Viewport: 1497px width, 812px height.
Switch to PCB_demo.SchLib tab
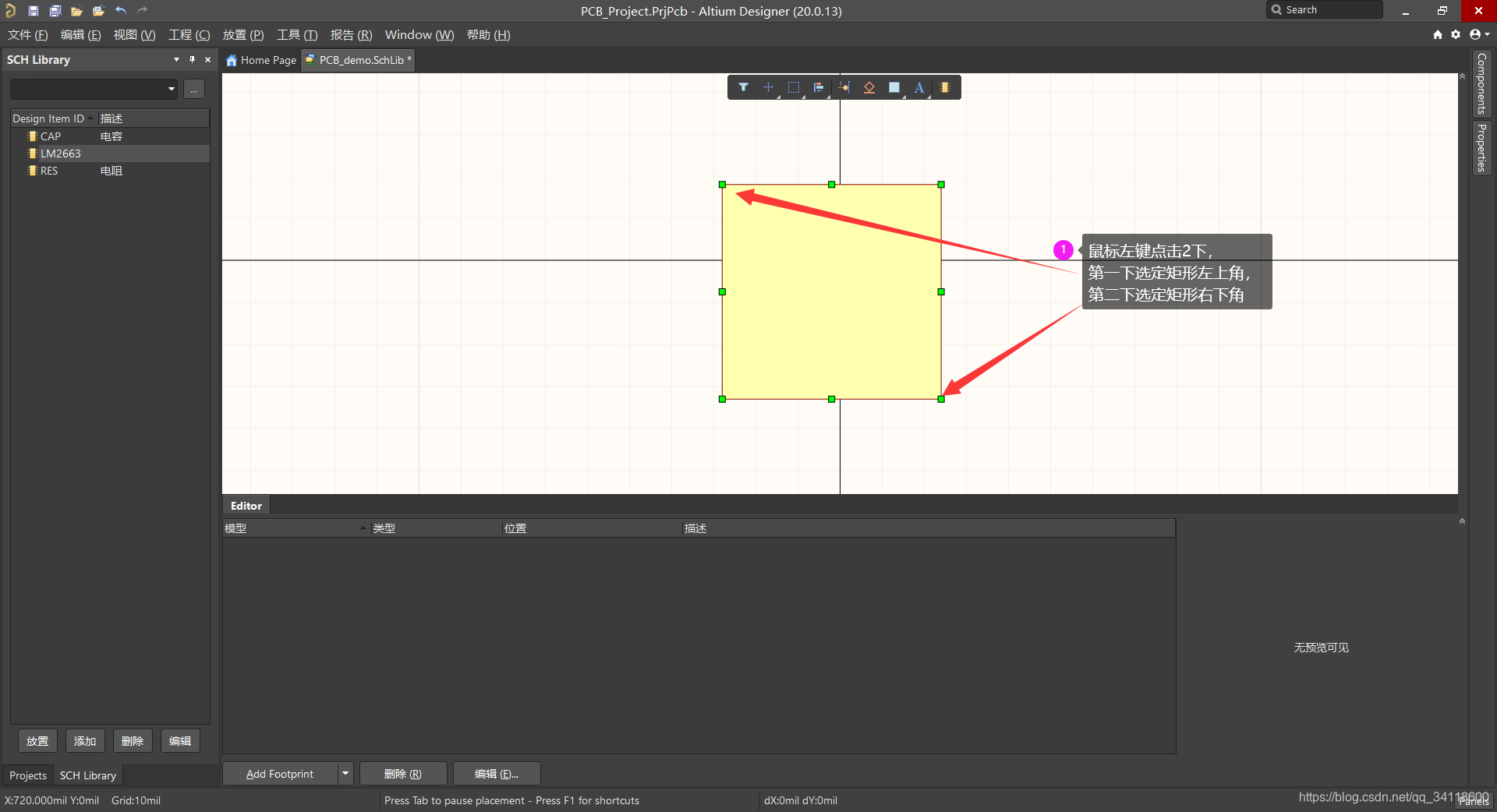tap(359, 60)
